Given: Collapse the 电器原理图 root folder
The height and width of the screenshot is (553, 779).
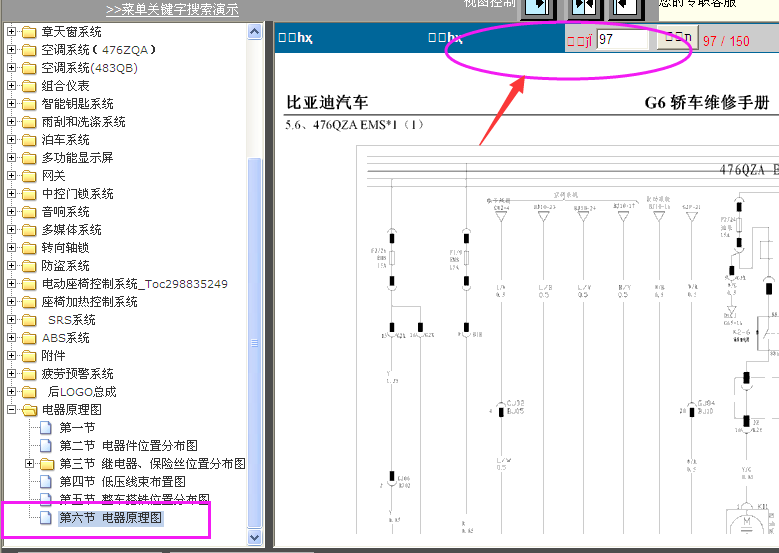Looking at the screenshot, I should coord(11,410).
